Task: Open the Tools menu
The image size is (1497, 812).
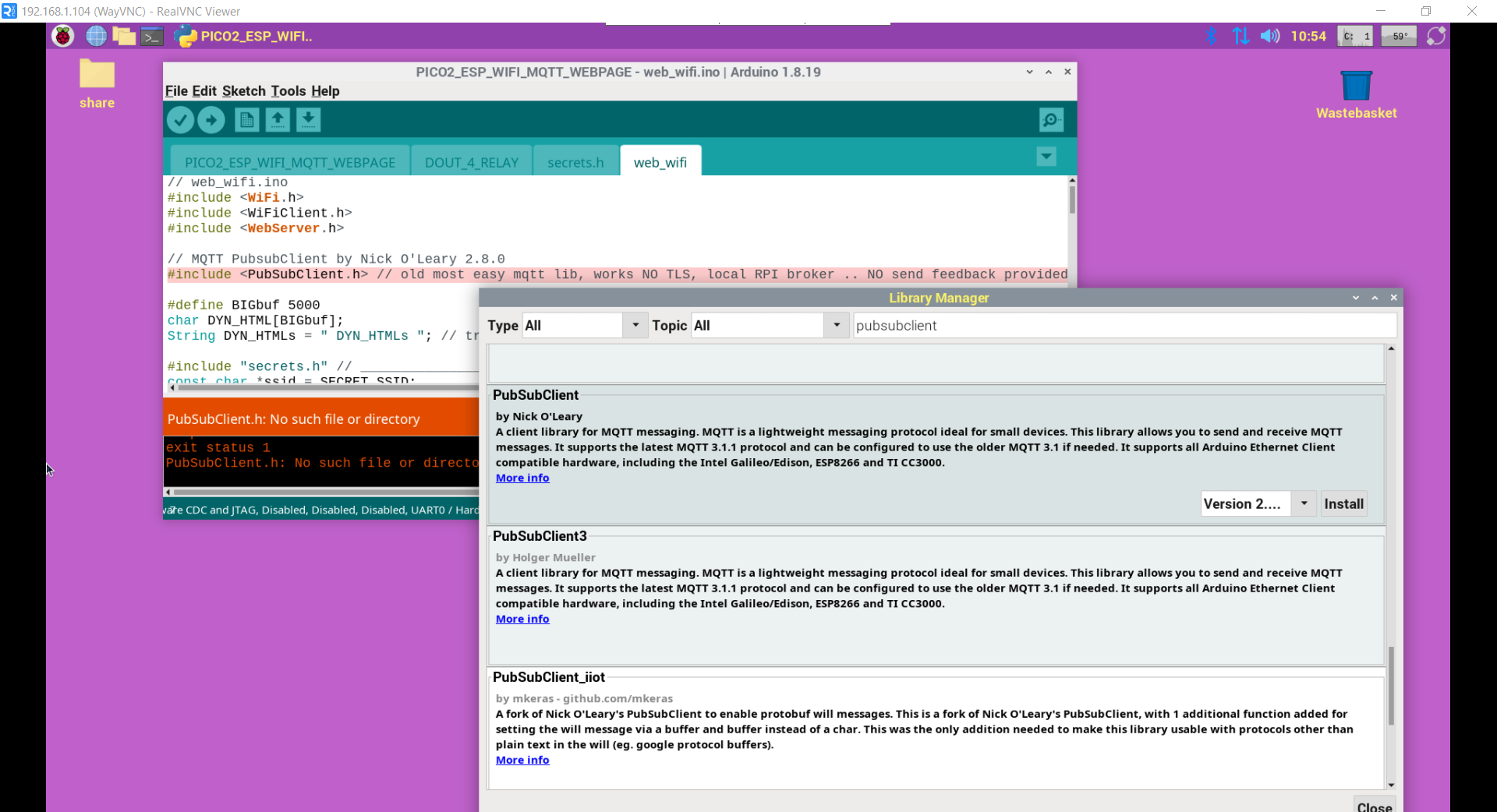Action: (288, 91)
